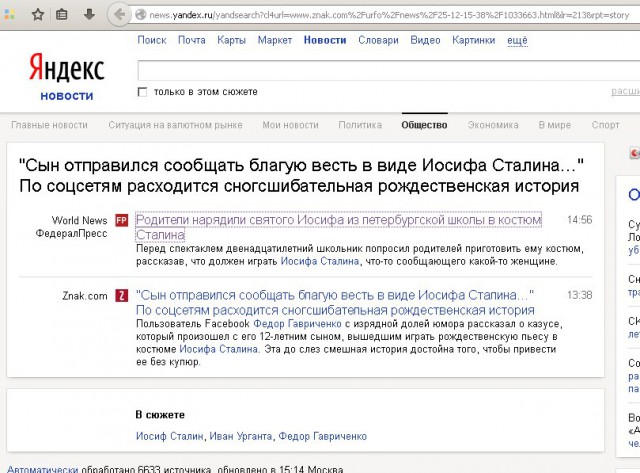This screenshot has width=640, height=473.
Task: Click the story headline 'Сын отправился сообщать благую весть'
Action: pos(302,175)
